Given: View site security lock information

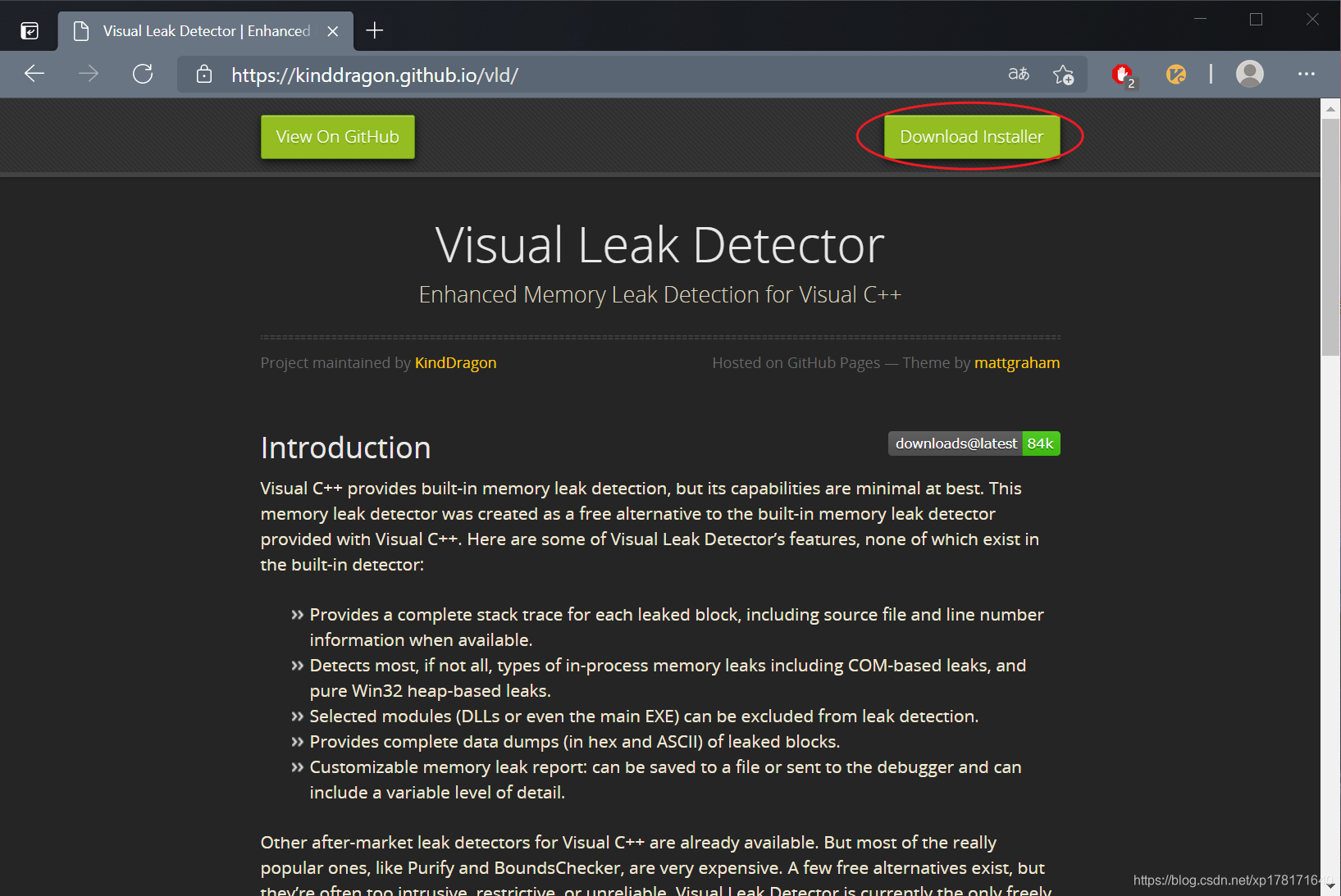Looking at the screenshot, I should click(x=204, y=75).
